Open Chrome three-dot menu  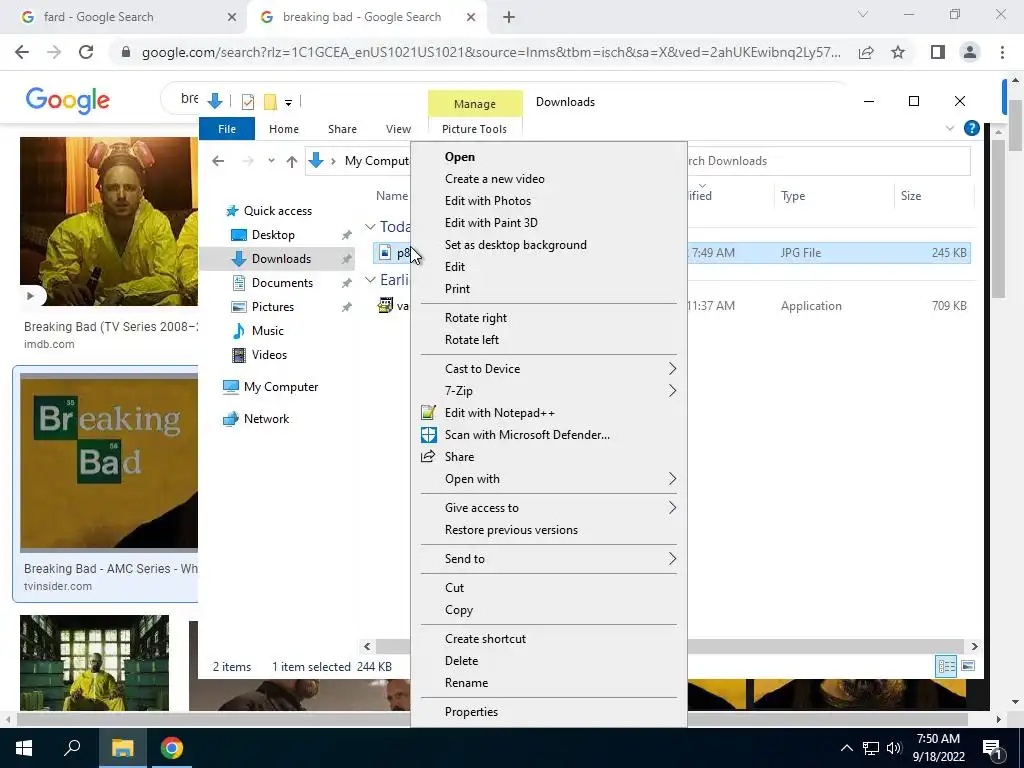1002,52
